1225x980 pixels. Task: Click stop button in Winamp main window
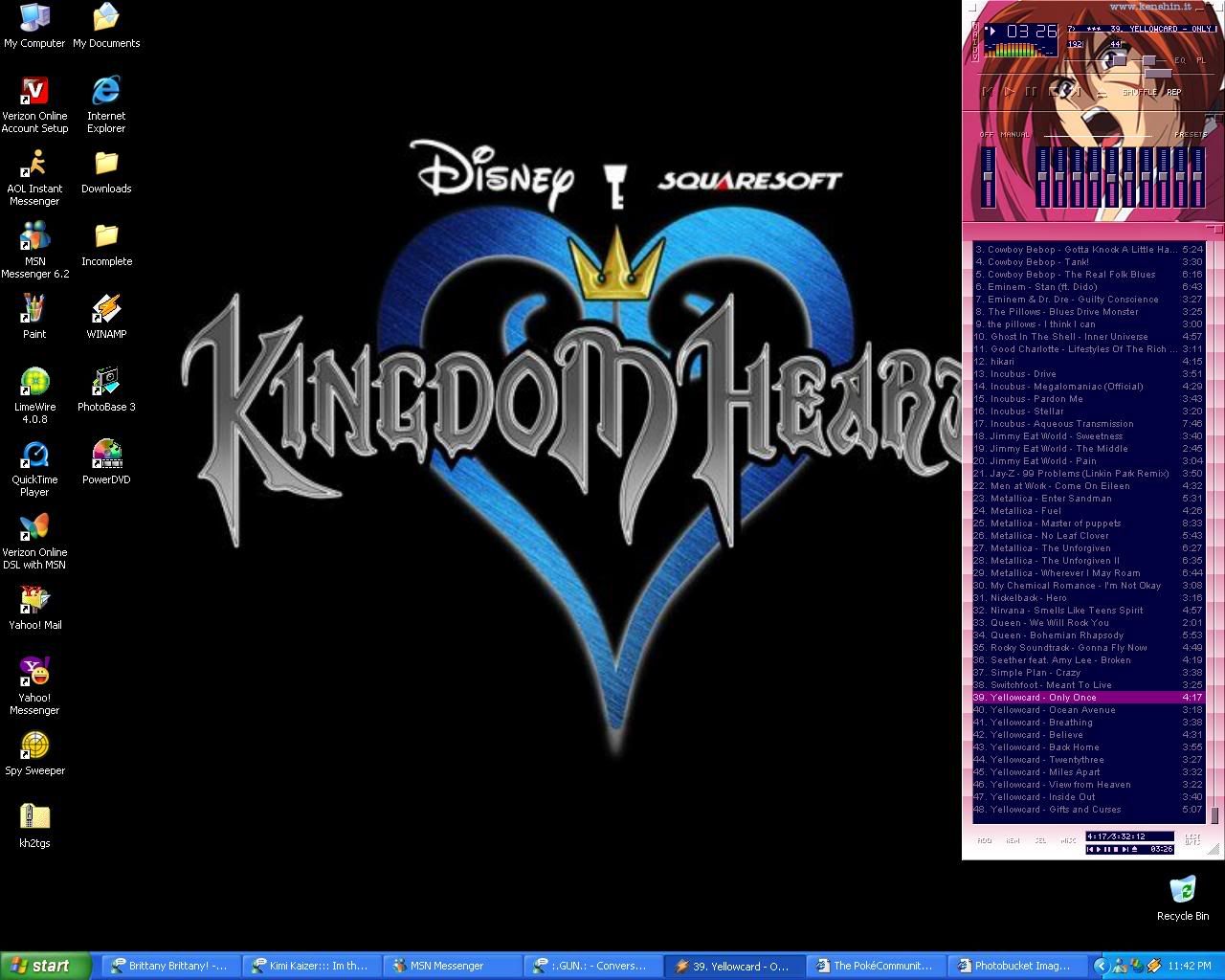[1054, 92]
